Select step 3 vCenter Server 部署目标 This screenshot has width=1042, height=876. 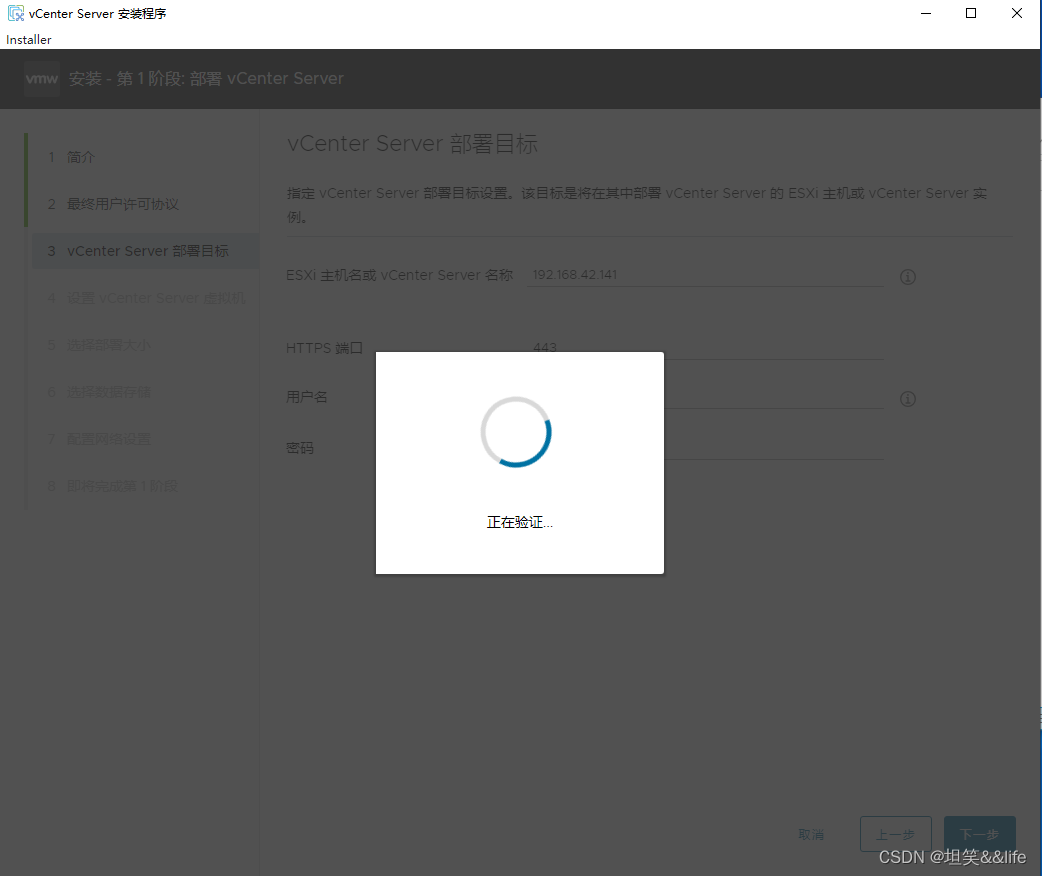click(145, 251)
